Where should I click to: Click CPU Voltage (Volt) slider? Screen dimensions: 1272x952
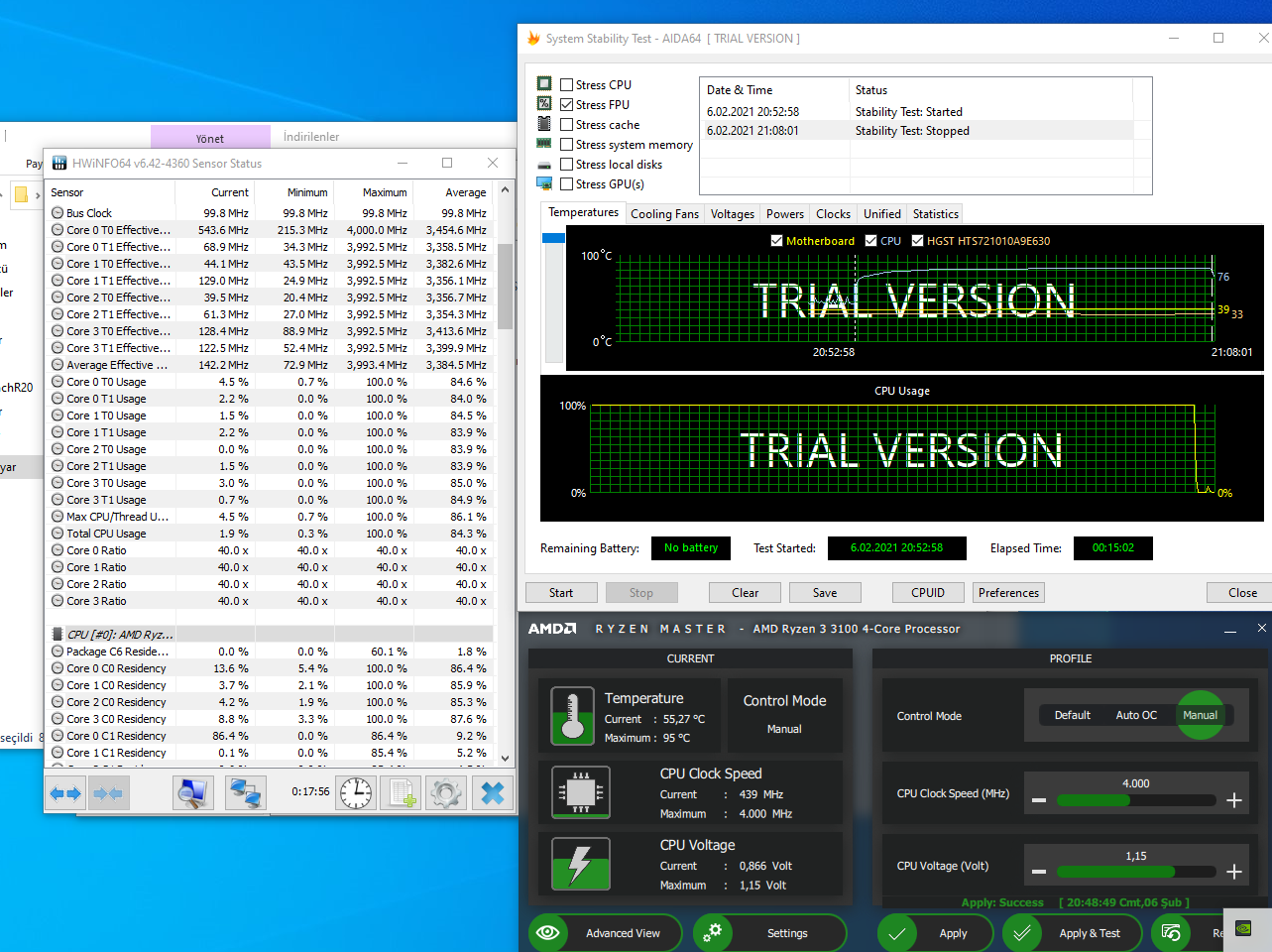click(1136, 873)
